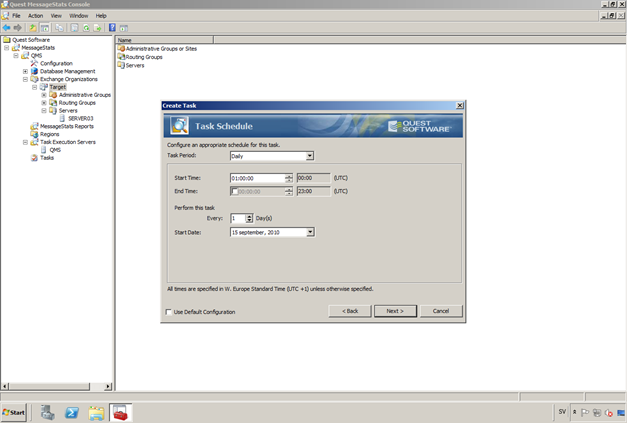Expand Routing Groups in the tree
This screenshot has width=627, height=423.
[x=44, y=103]
